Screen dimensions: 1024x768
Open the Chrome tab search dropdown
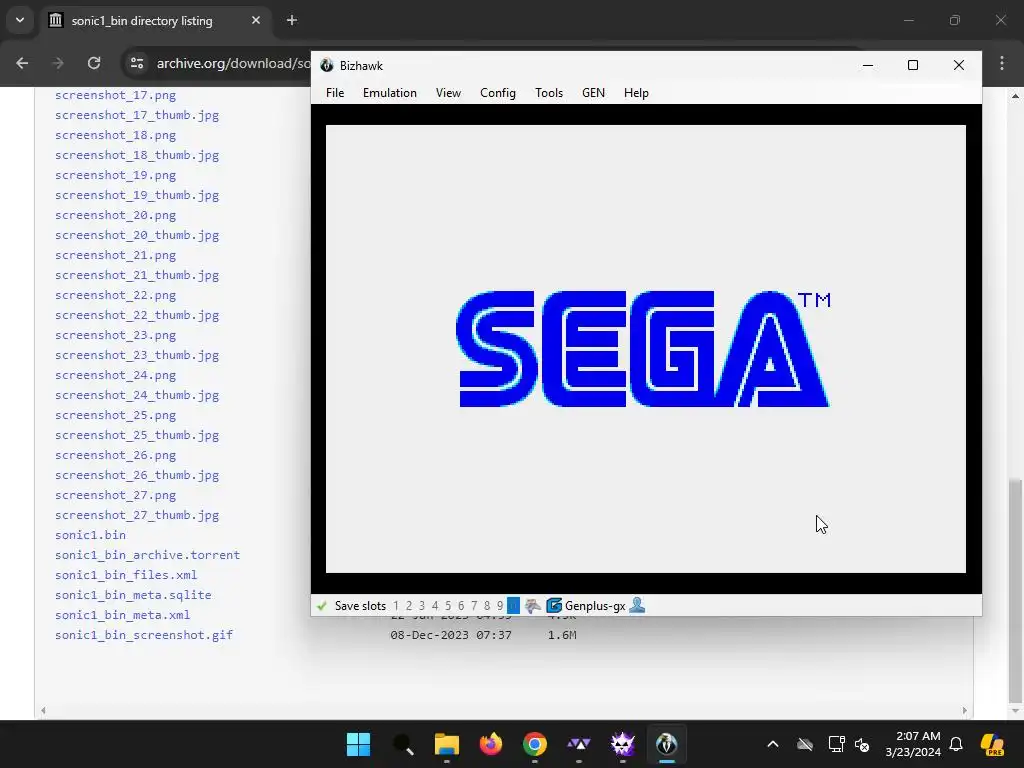pyautogui.click(x=20, y=20)
